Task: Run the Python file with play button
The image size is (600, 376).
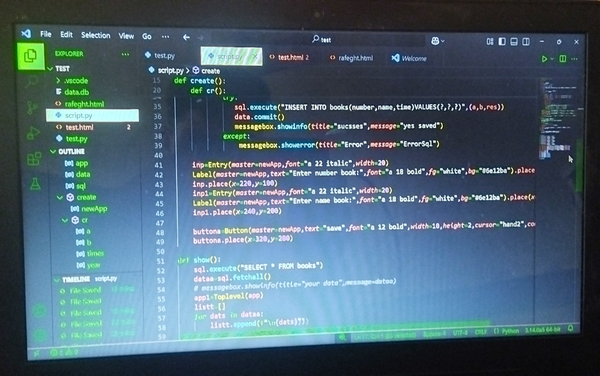Action: click(544, 59)
